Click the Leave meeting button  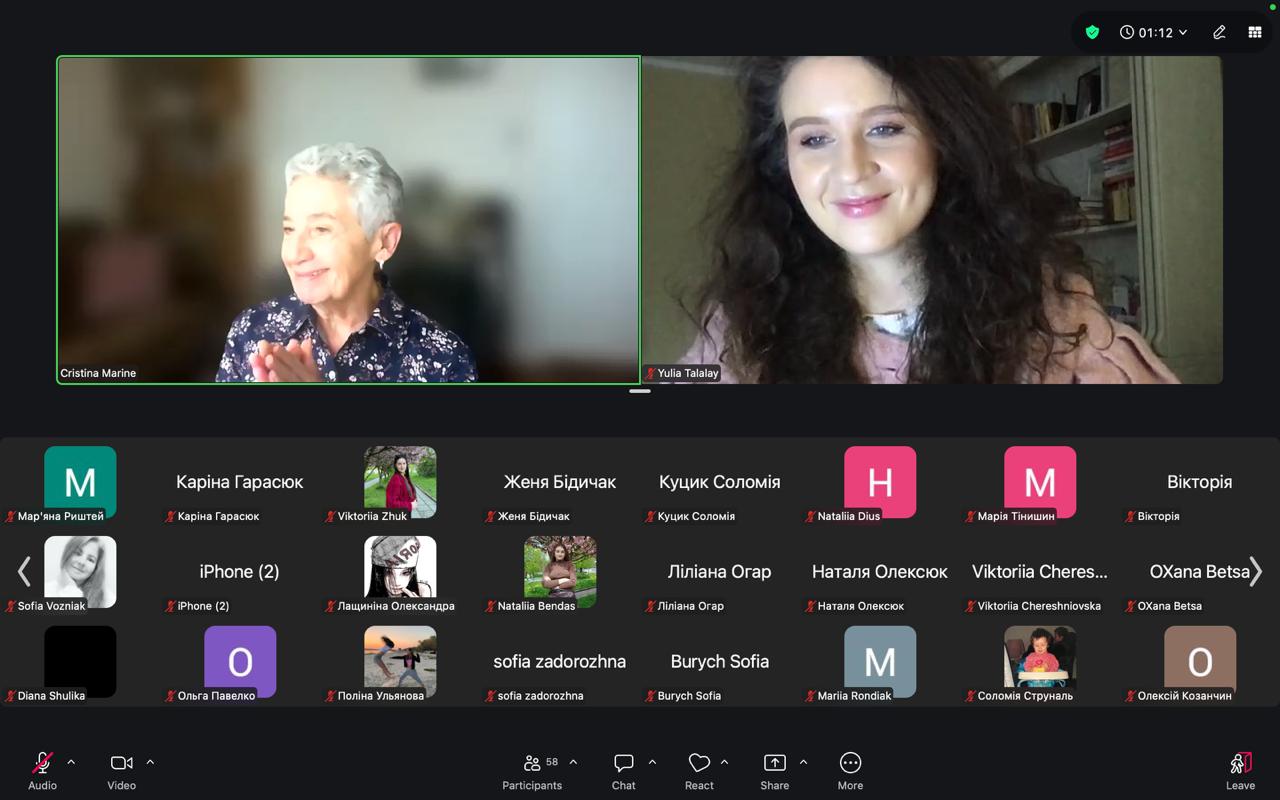coord(1240,764)
